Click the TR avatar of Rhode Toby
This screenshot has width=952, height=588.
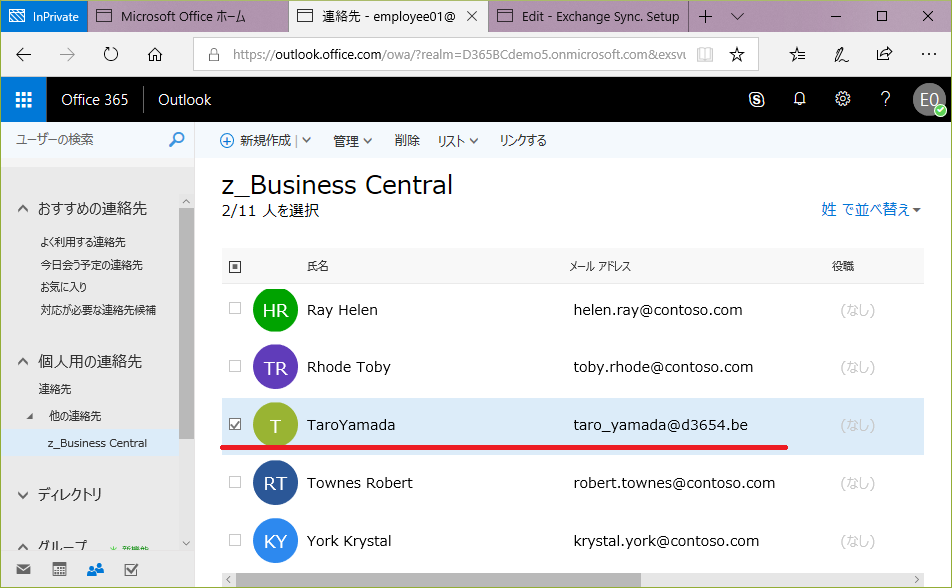click(x=275, y=367)
